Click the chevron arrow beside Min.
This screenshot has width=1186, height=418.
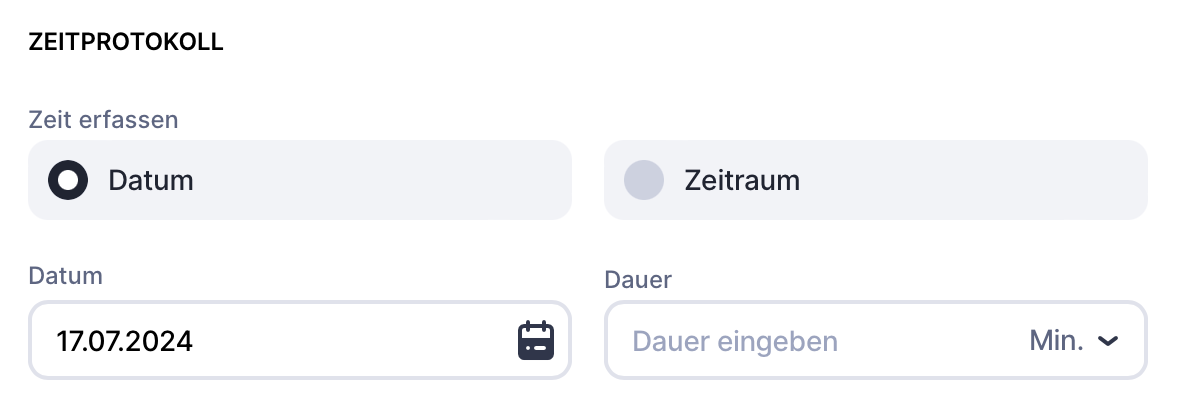[1107, 342]
